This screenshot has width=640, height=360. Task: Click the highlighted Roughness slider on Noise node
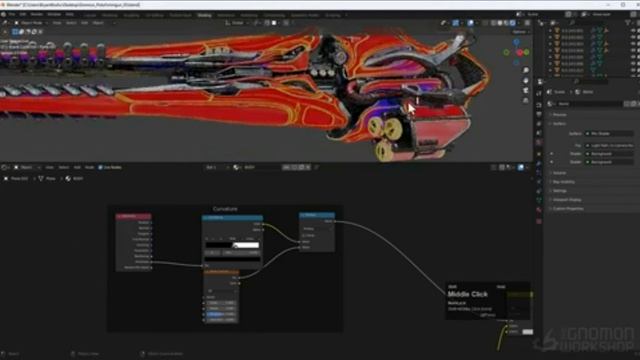coord(220,314)
